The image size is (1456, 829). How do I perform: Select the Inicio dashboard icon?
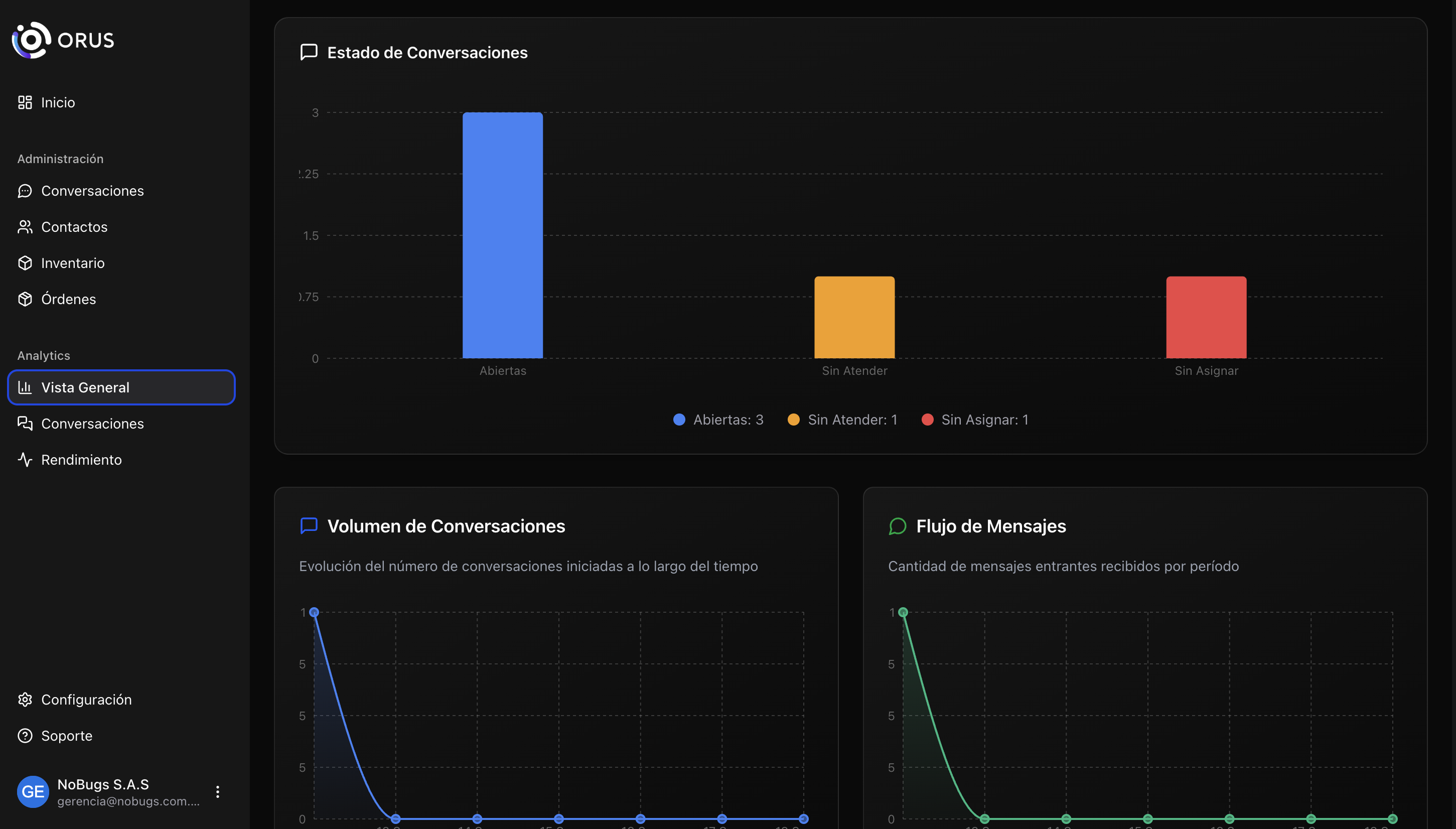tap(25, 102)
